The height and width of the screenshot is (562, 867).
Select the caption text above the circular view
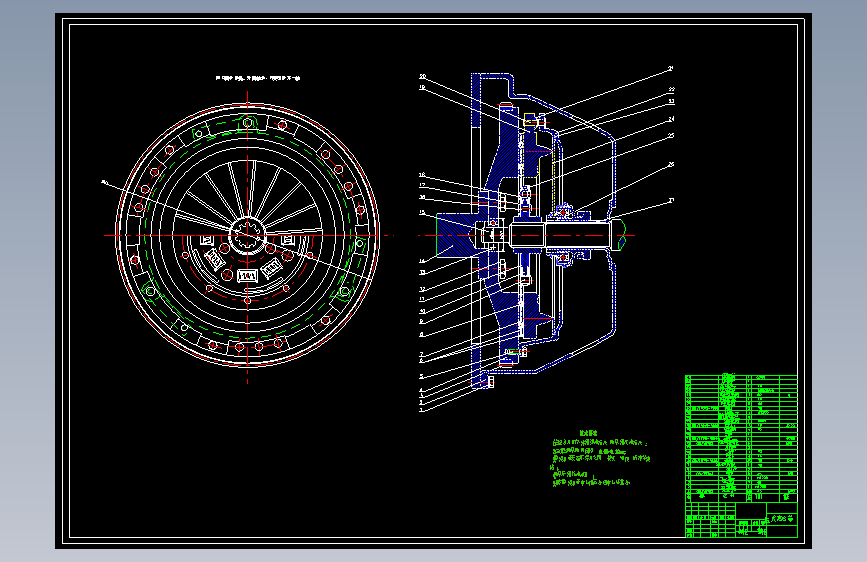coord(258,78)
